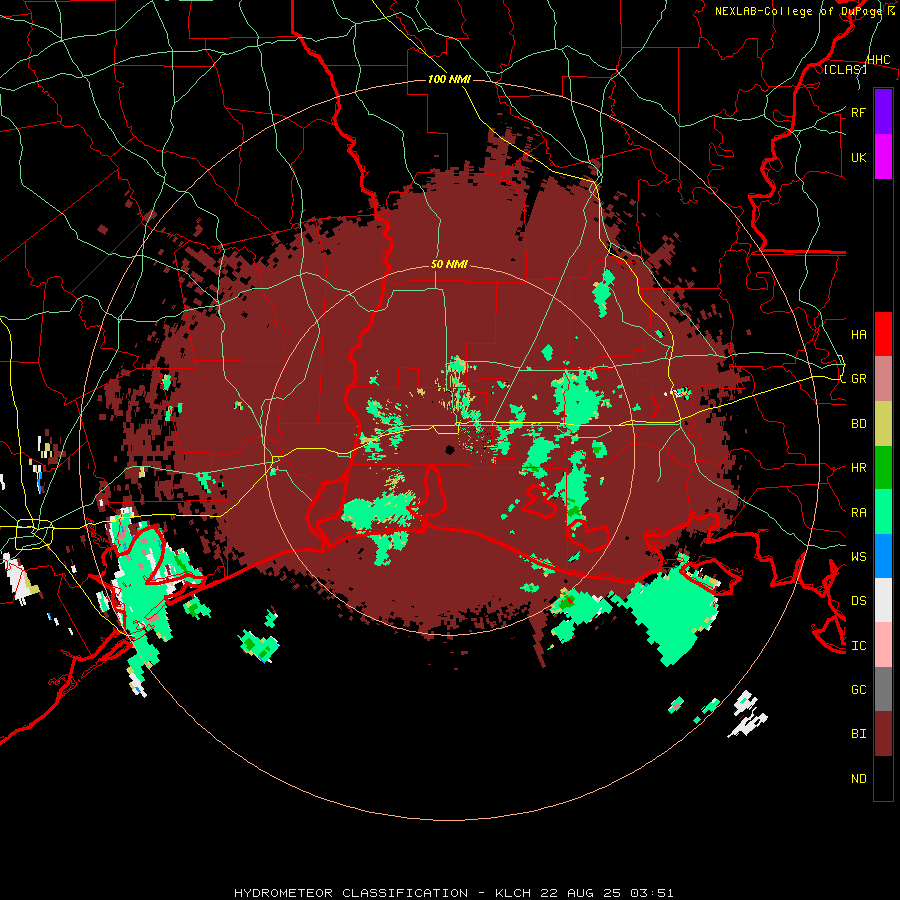
Task: Click the ND black legend swatch
Action: pyautogui.click(x=883, y=778)
